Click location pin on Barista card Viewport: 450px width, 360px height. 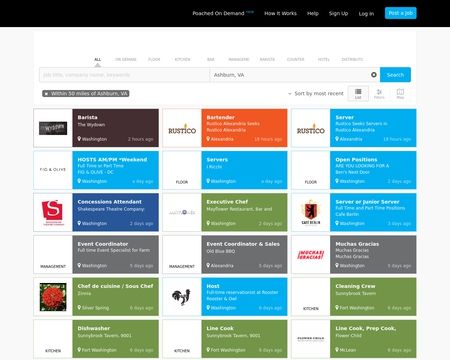[79, 139]
